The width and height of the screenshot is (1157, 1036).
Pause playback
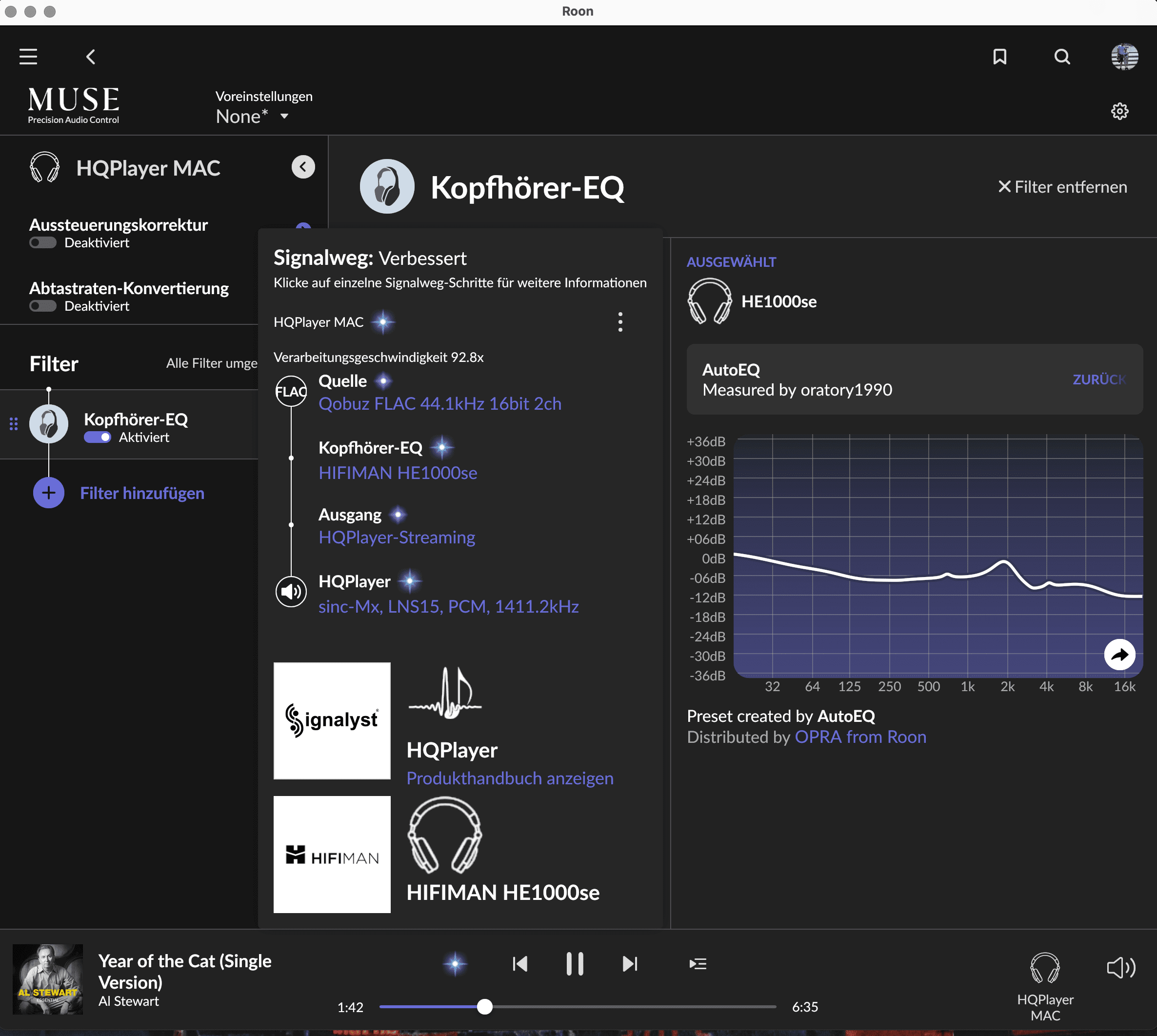point(575,964)
